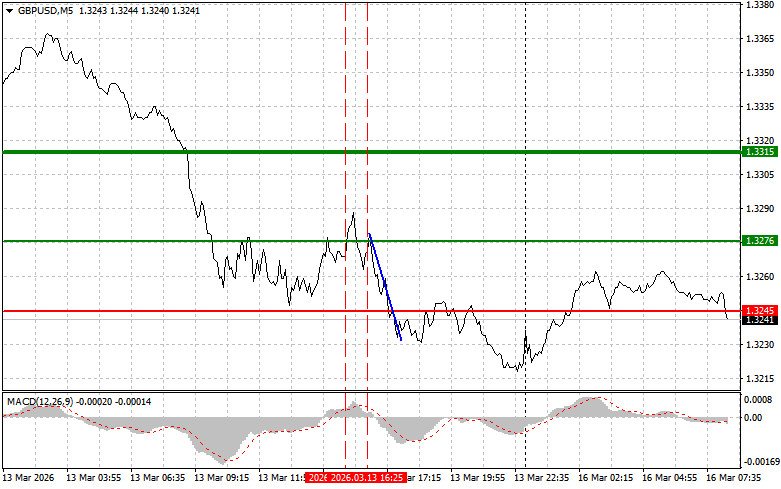Image resolution: width=781 pixels, height=489 pixels.
Task: Click the black 1.3241 current price tag
Action: click(758, 320)
